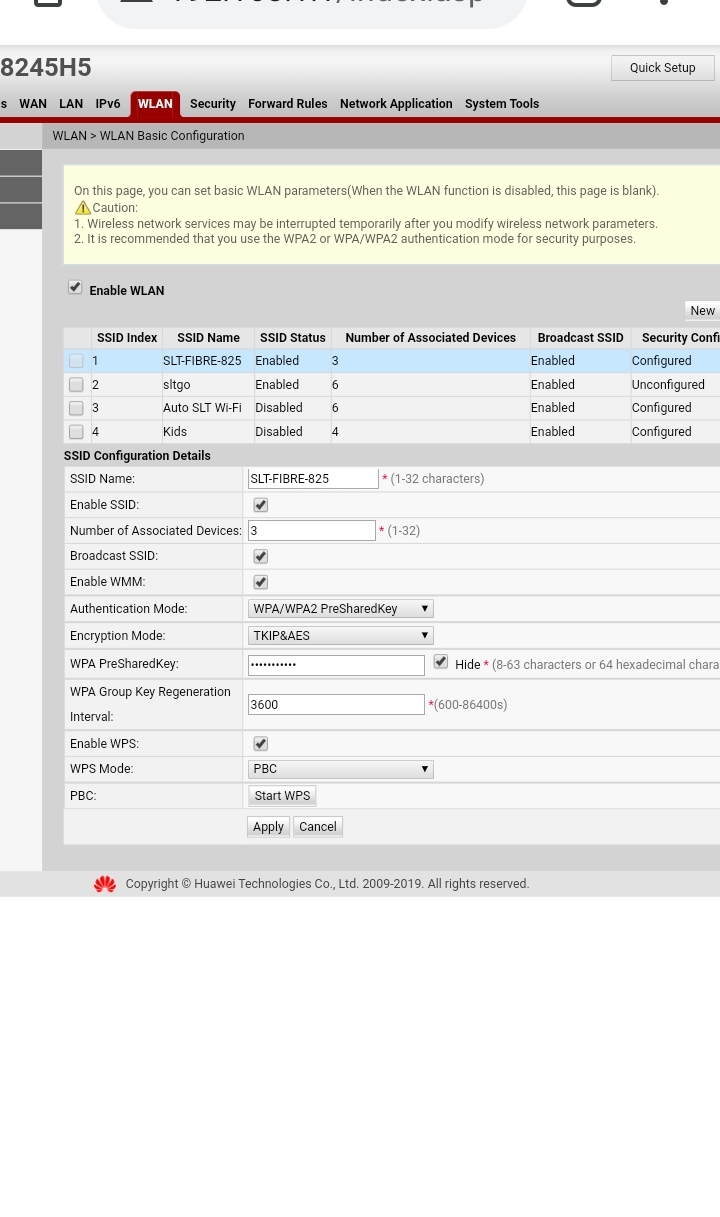This screenshot has width=720, height=1217.
Task: Open the Forward Rules tab
Action: [x=288, y=104]
